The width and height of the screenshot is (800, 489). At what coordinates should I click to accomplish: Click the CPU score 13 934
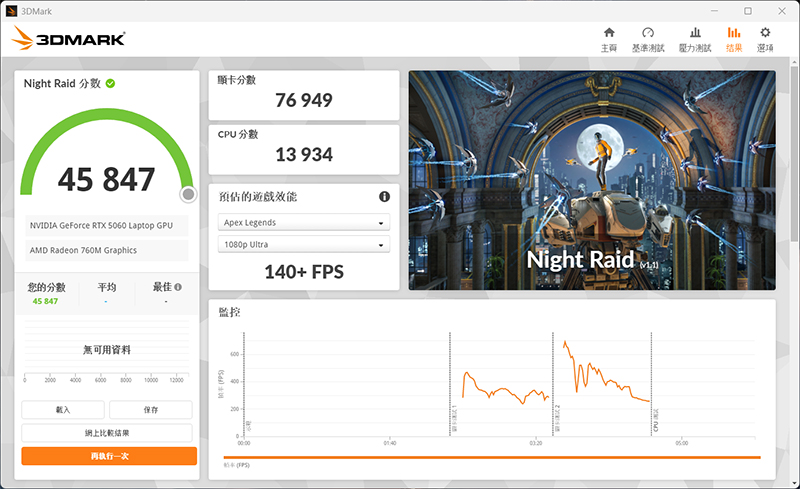coord(304,155)
